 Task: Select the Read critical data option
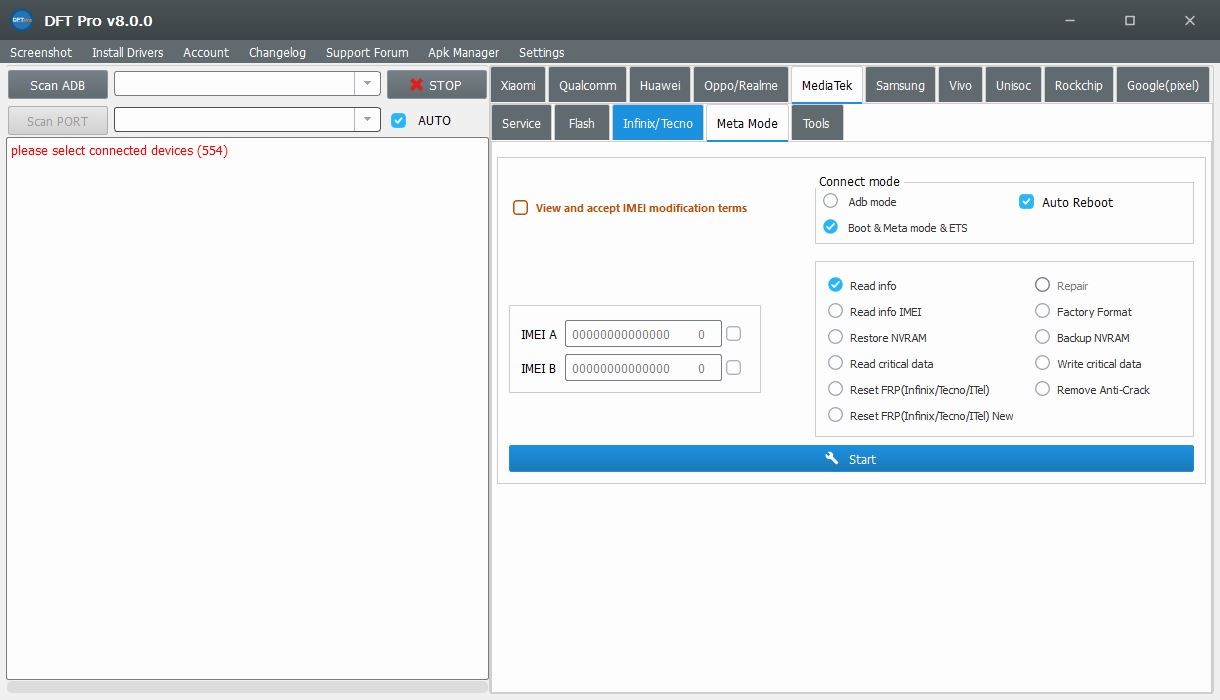(836, 363)
